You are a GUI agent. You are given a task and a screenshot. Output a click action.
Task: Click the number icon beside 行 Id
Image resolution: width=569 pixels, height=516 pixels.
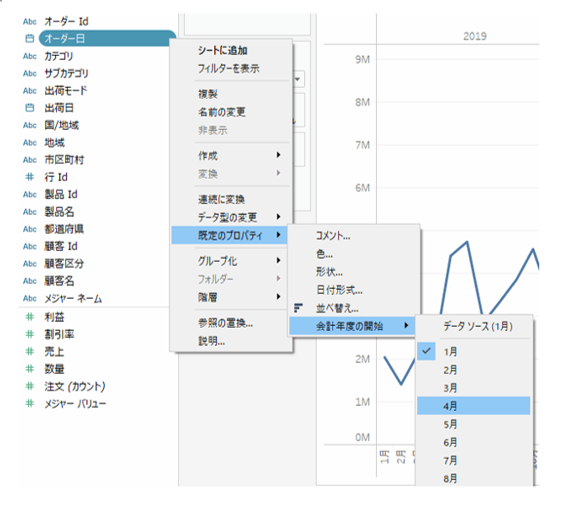[29, 177]
